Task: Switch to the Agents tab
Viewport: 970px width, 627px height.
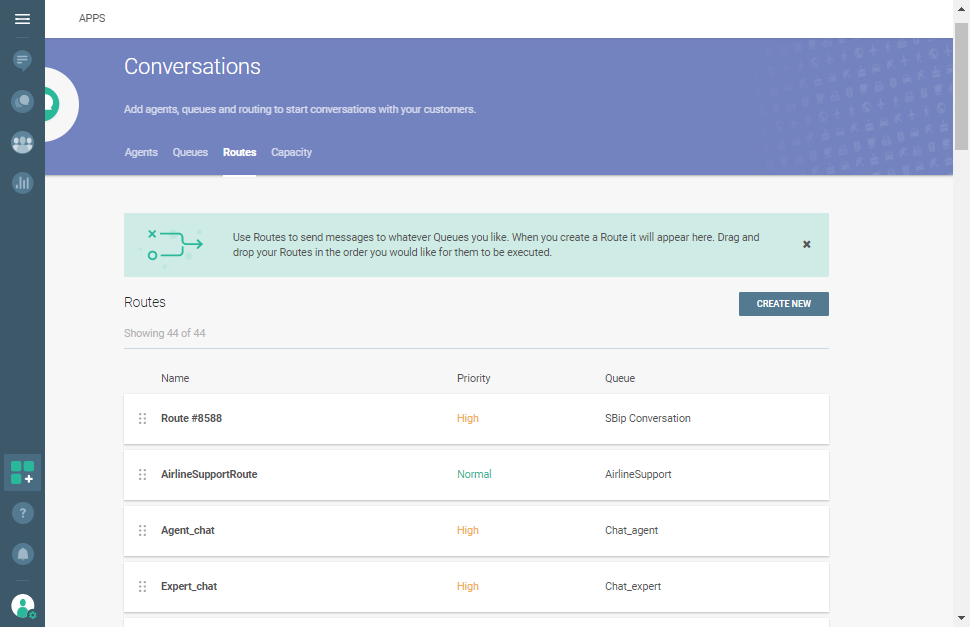Action: (141, 153)
